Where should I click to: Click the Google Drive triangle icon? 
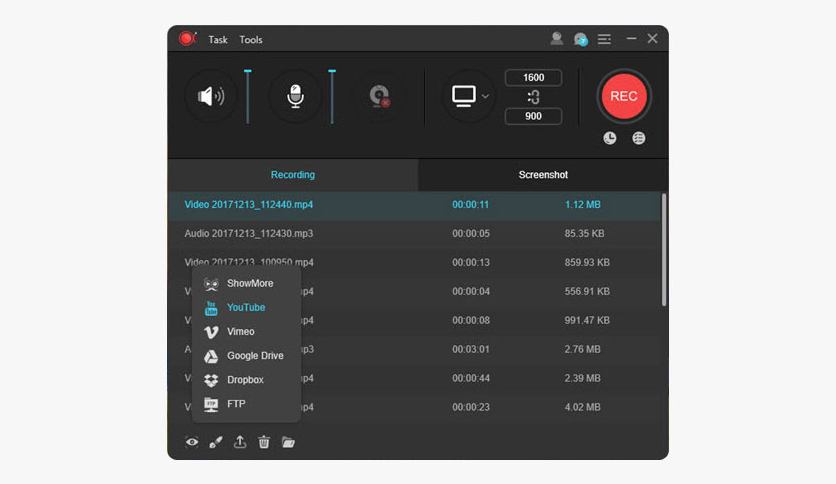pos(211,356)
